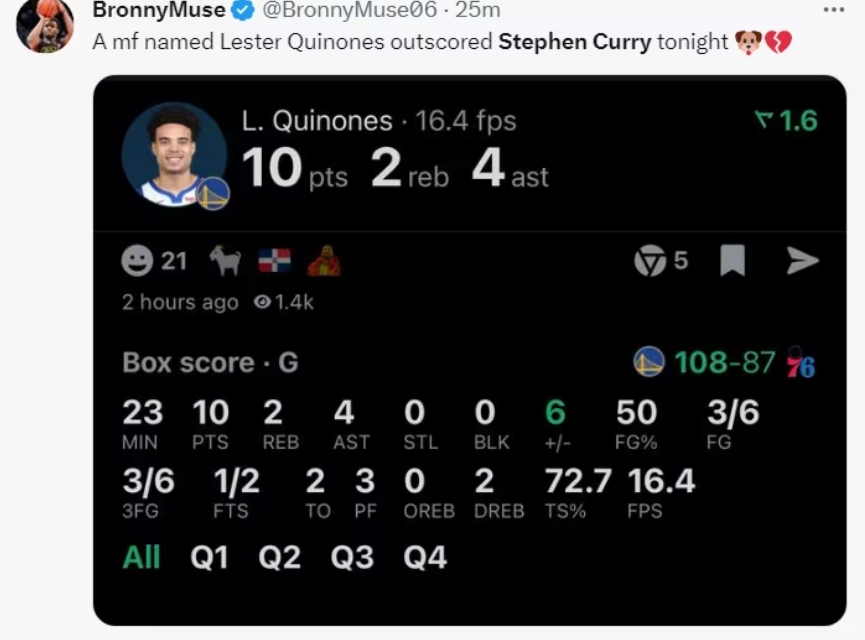865x640 pixels.
Task: Click the 76ers logo by the score
Action: (x=800, y=362)
